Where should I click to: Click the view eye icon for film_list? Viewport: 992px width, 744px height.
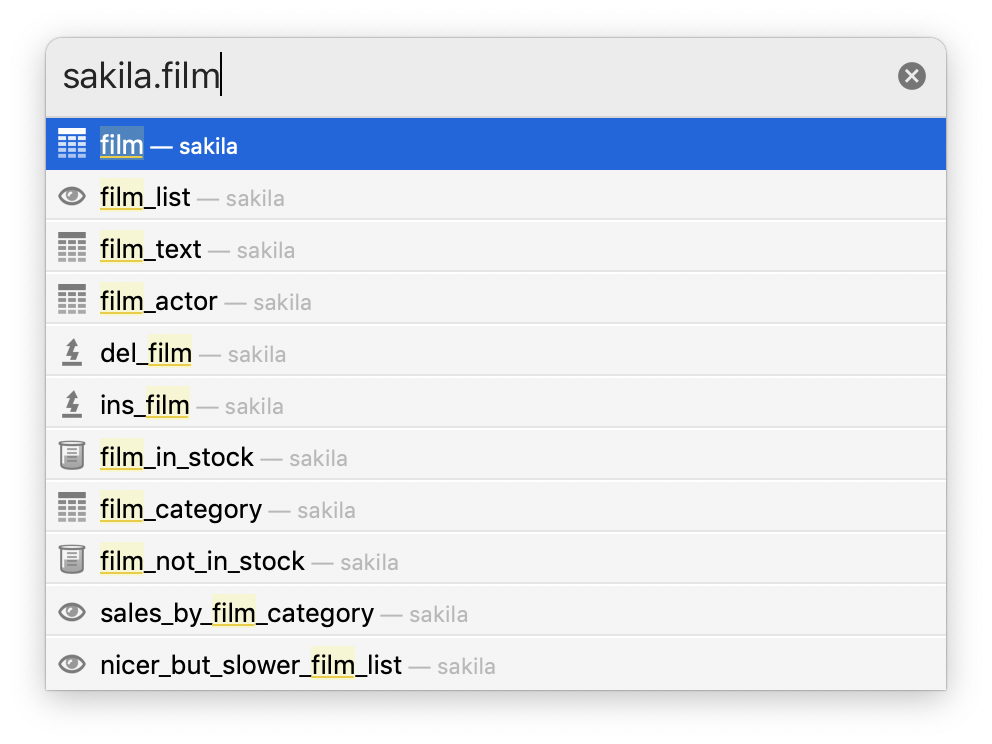72,196
